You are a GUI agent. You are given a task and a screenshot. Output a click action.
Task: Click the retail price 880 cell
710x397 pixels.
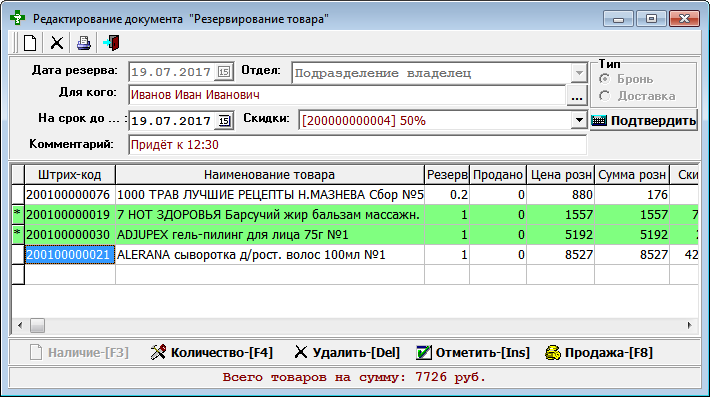click(561, 195)
